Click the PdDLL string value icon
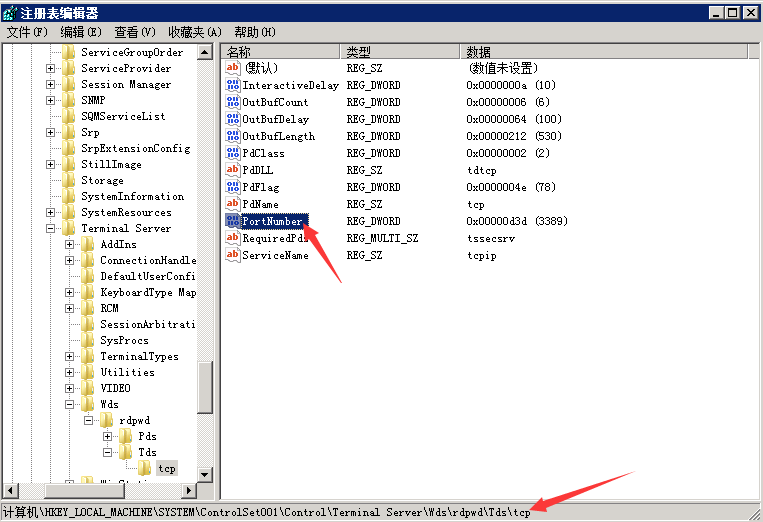The height and width of the screenshot is (522, 763). [233, 170]
